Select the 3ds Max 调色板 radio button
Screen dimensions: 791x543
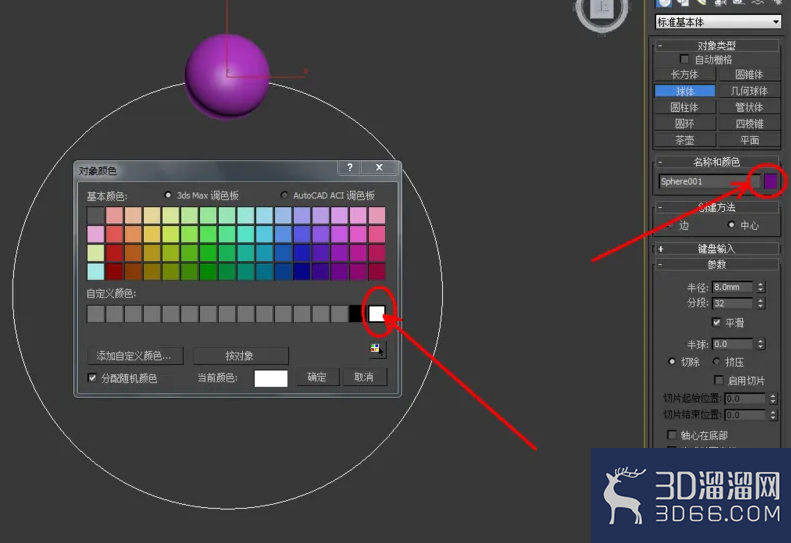click(168, 195)
